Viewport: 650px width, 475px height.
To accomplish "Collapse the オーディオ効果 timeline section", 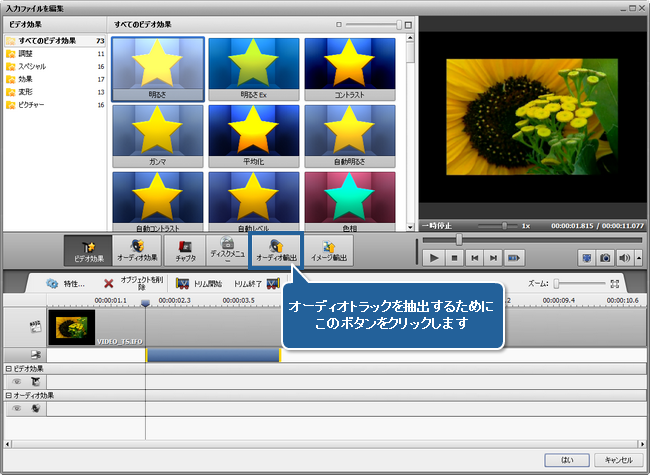I will pos(6,395).
